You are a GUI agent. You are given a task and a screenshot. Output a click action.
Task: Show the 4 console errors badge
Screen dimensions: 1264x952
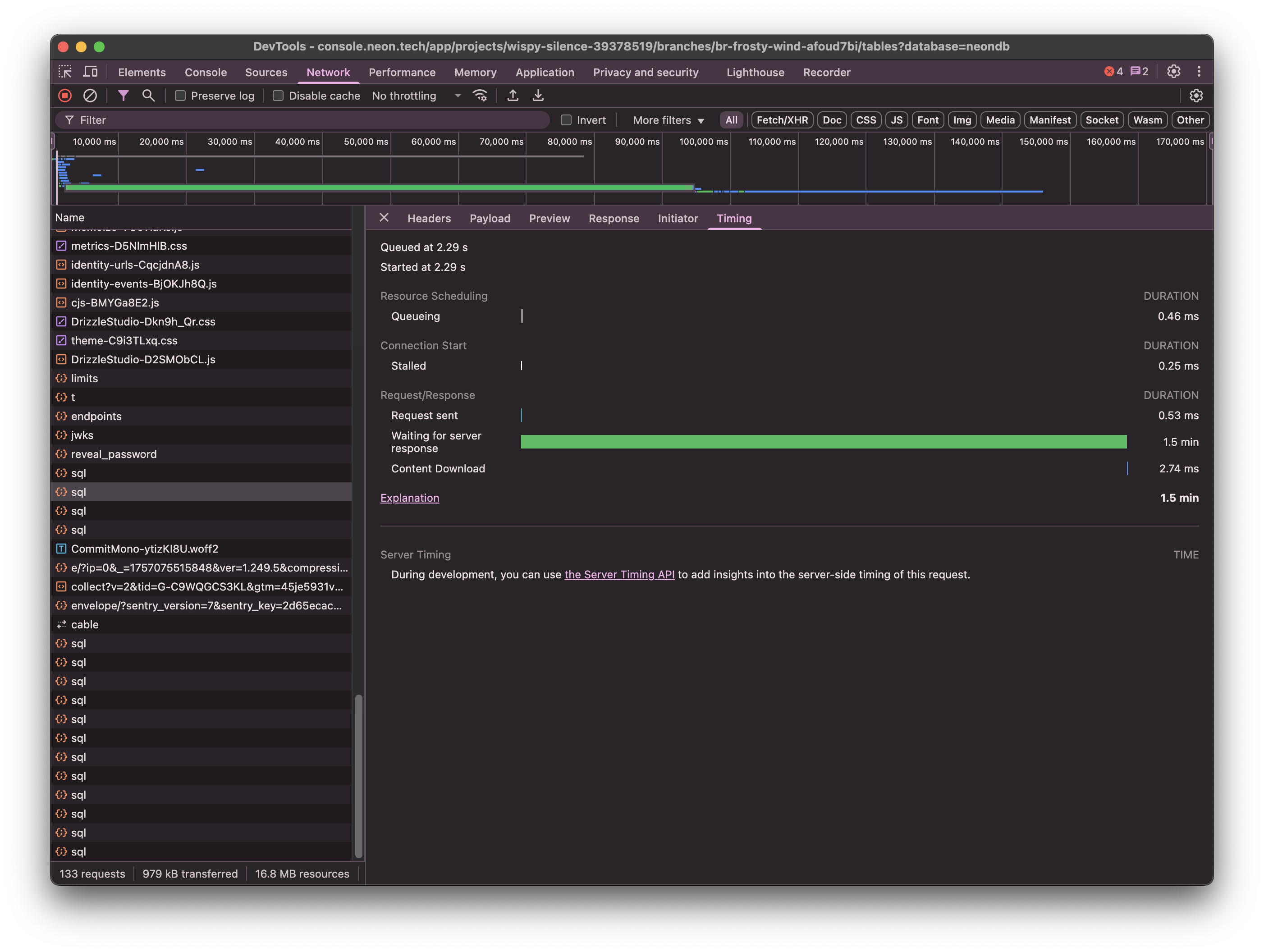click(x=1113, y=72)
